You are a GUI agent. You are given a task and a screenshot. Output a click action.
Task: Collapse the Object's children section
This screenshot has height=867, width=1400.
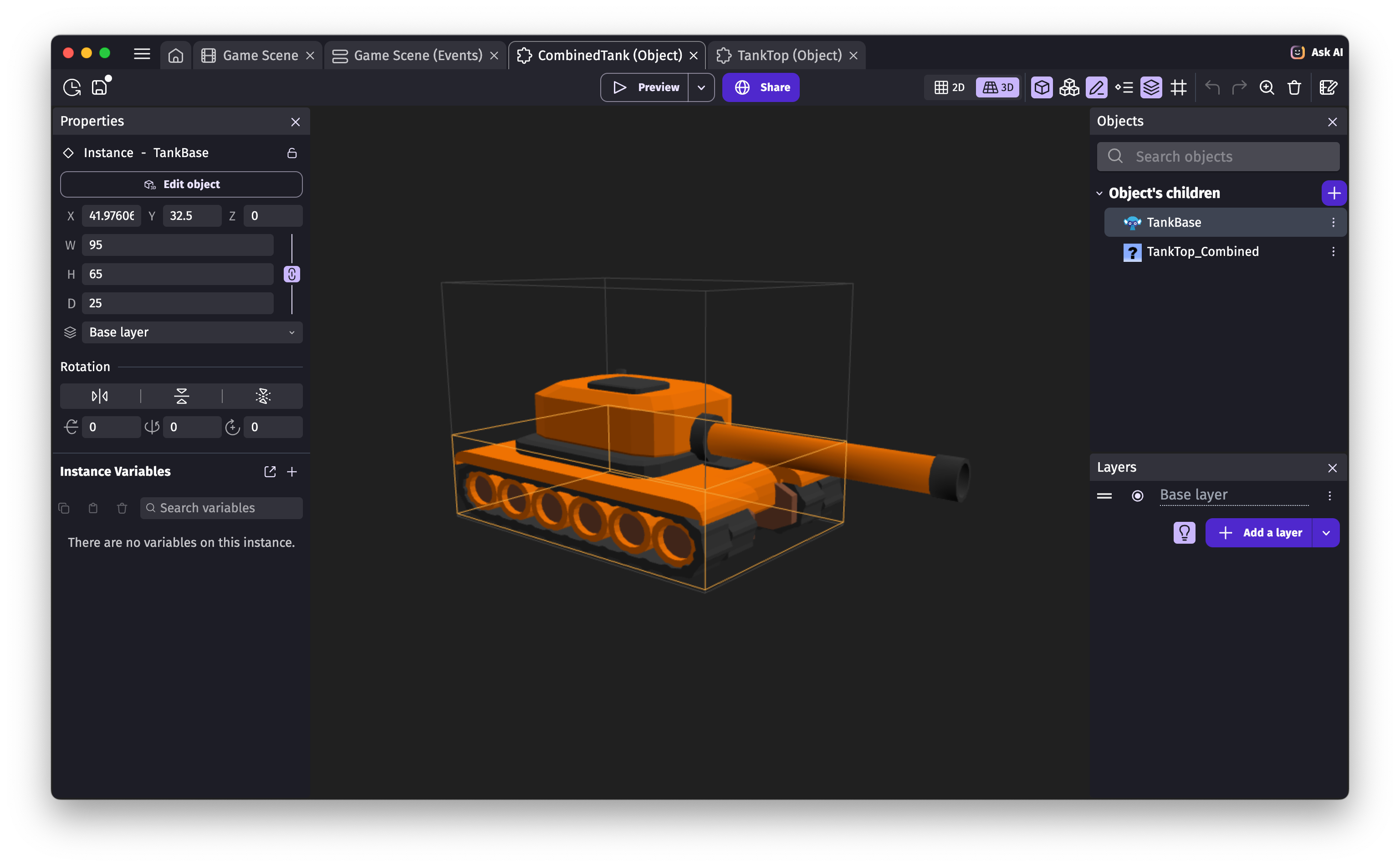[x=1099, y=193]
